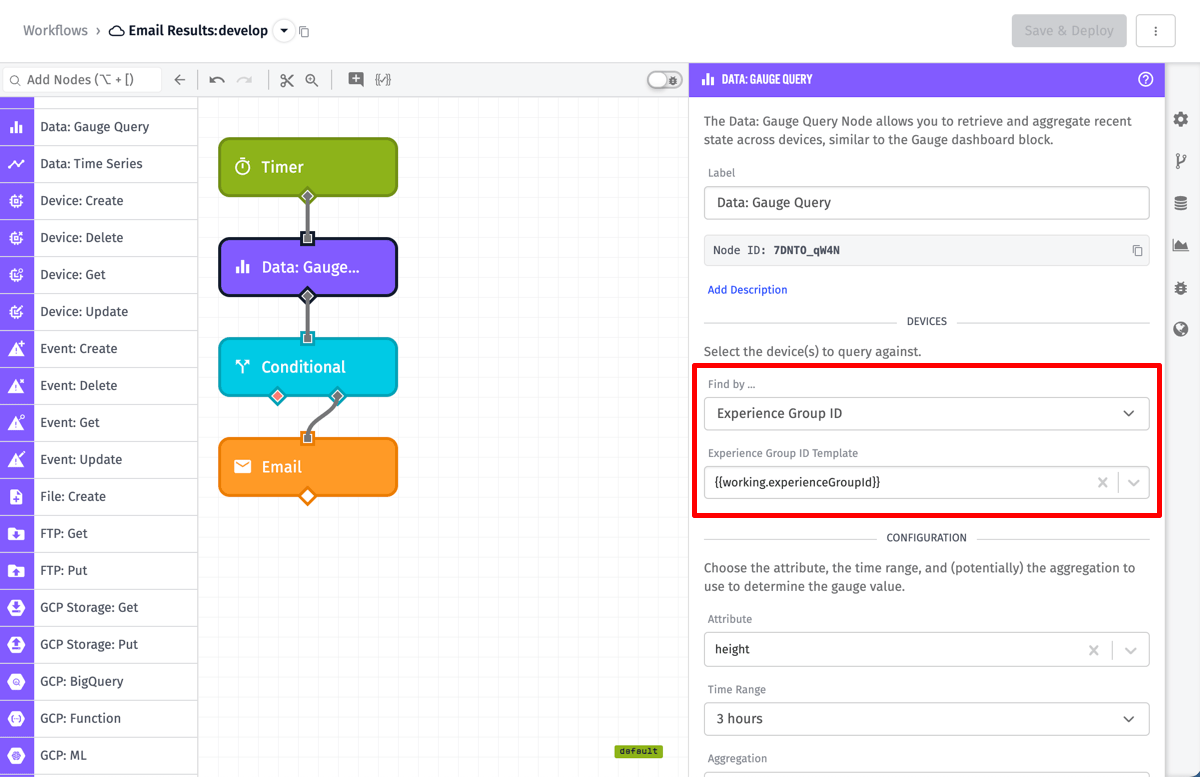The height and width of the screenshot is (777, 1200).
Task: Click the Conditional false red output
Action: pyautogui.click(x=278, y=397)
